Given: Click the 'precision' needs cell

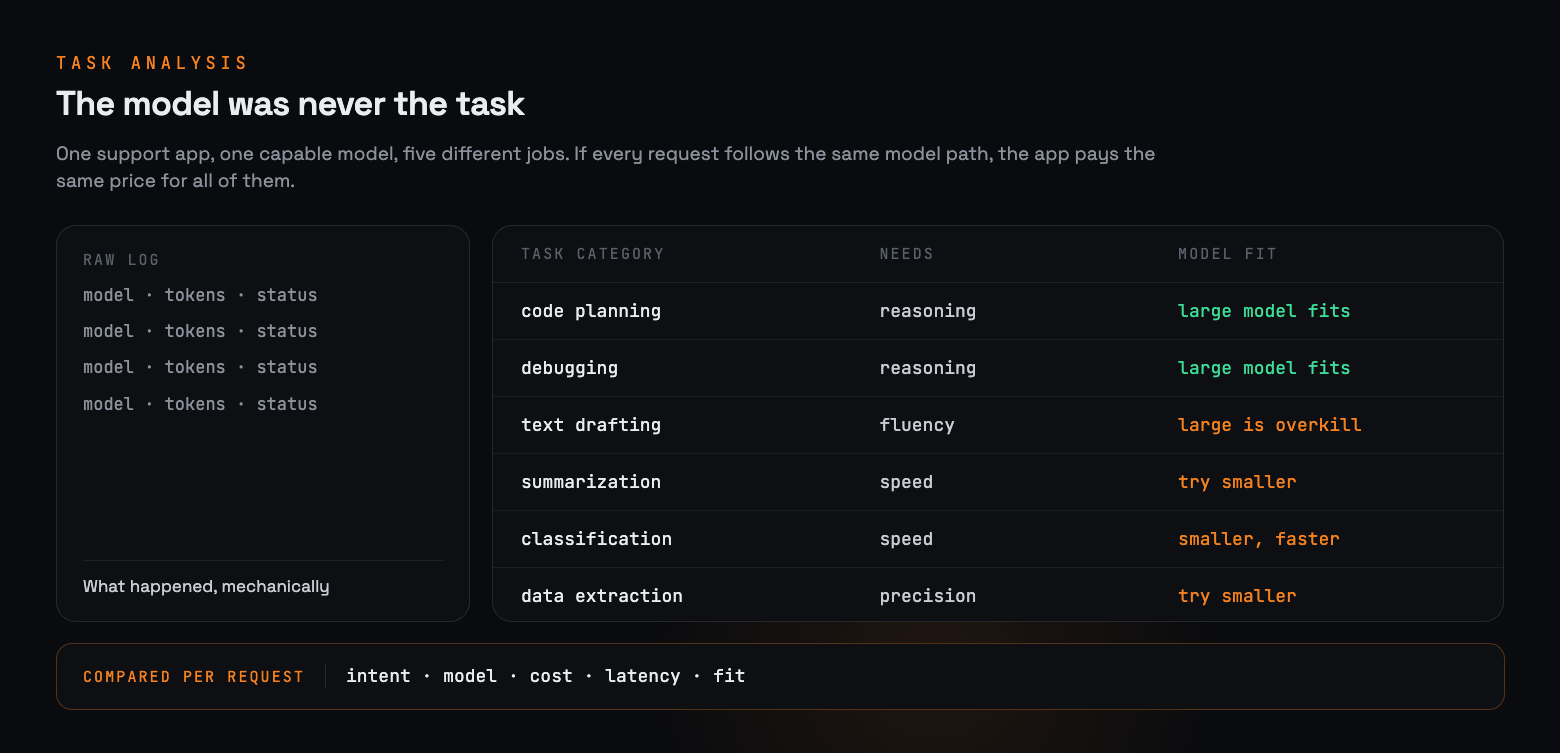Looking at the screenshot, I should tap(928, 596).
